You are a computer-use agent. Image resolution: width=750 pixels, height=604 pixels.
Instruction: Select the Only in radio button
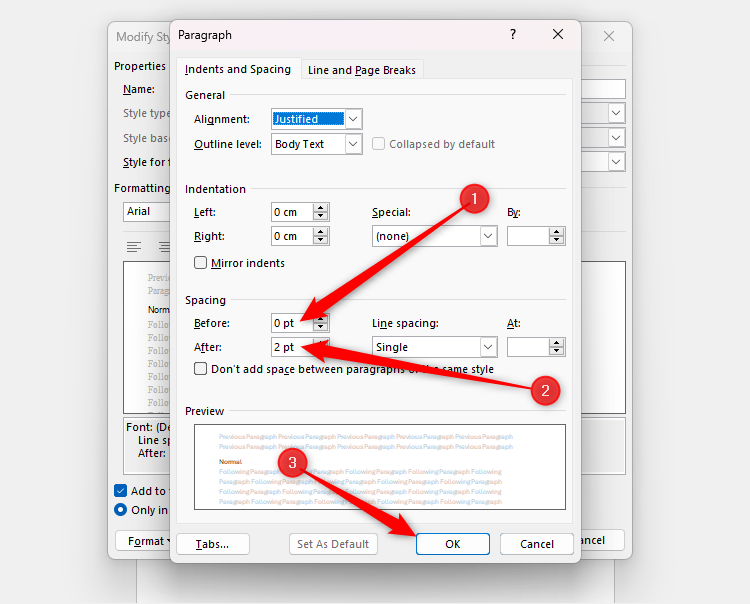tap(121, 510)
